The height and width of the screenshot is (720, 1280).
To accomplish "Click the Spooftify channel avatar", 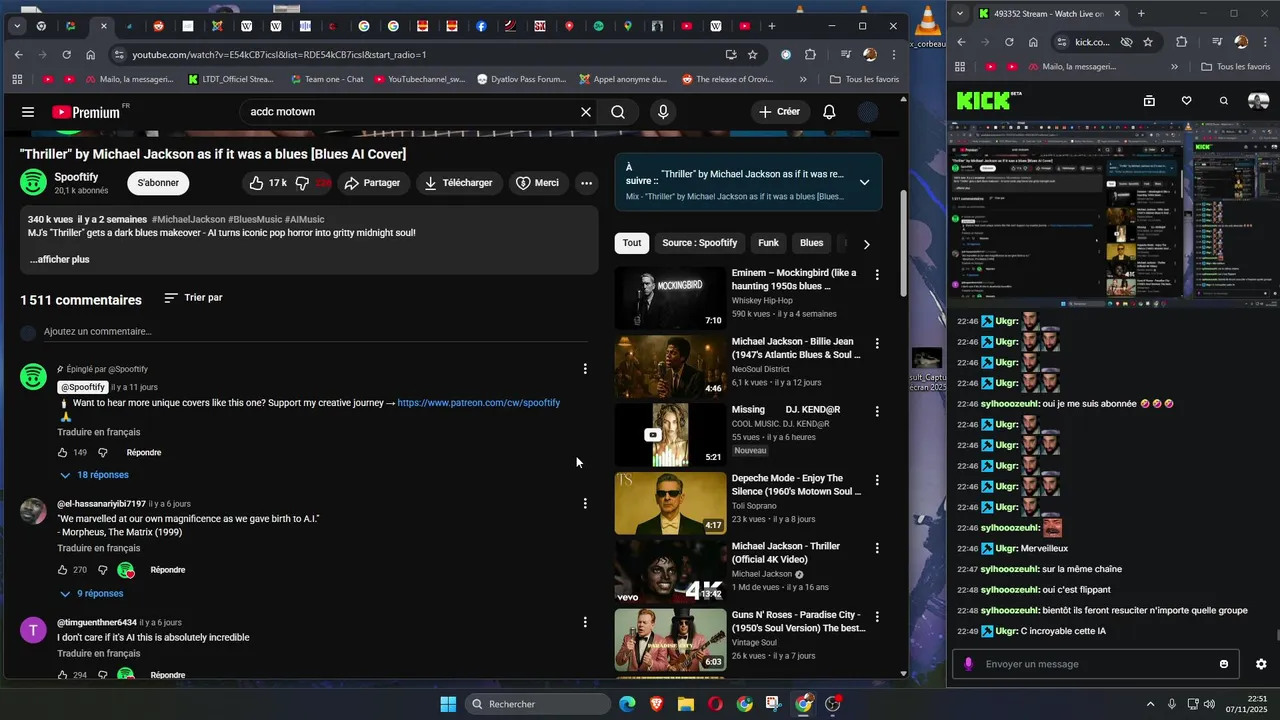I will pyautogui.click(x=33, y=182).
